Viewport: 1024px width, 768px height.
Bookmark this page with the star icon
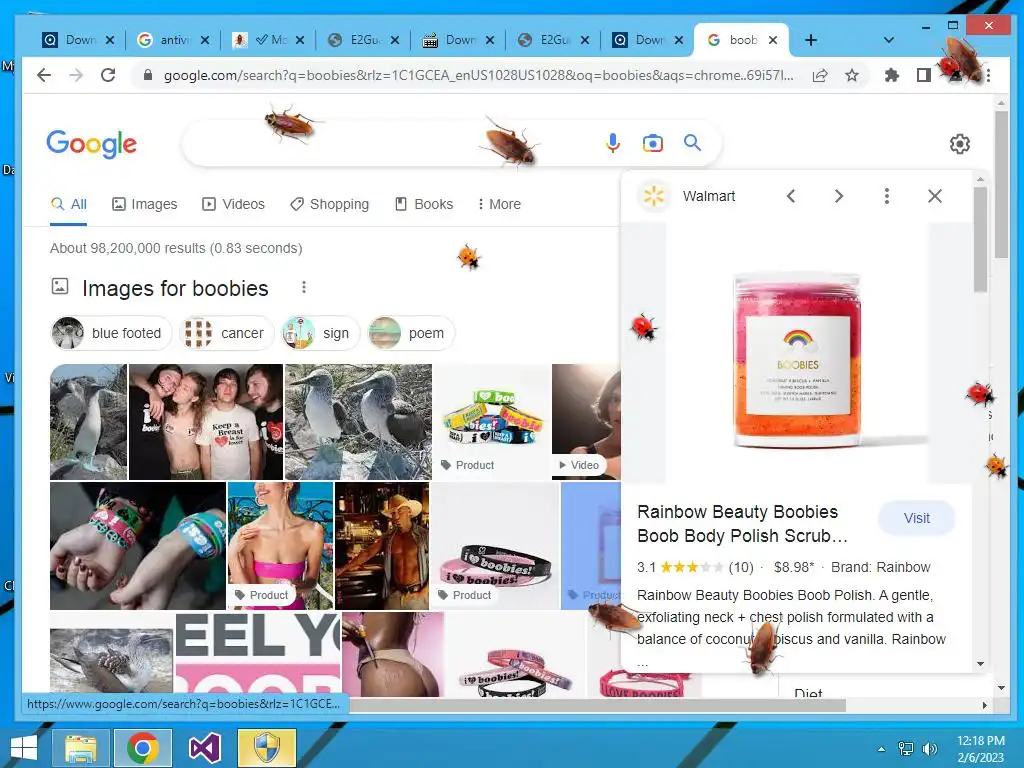(852, 75)
